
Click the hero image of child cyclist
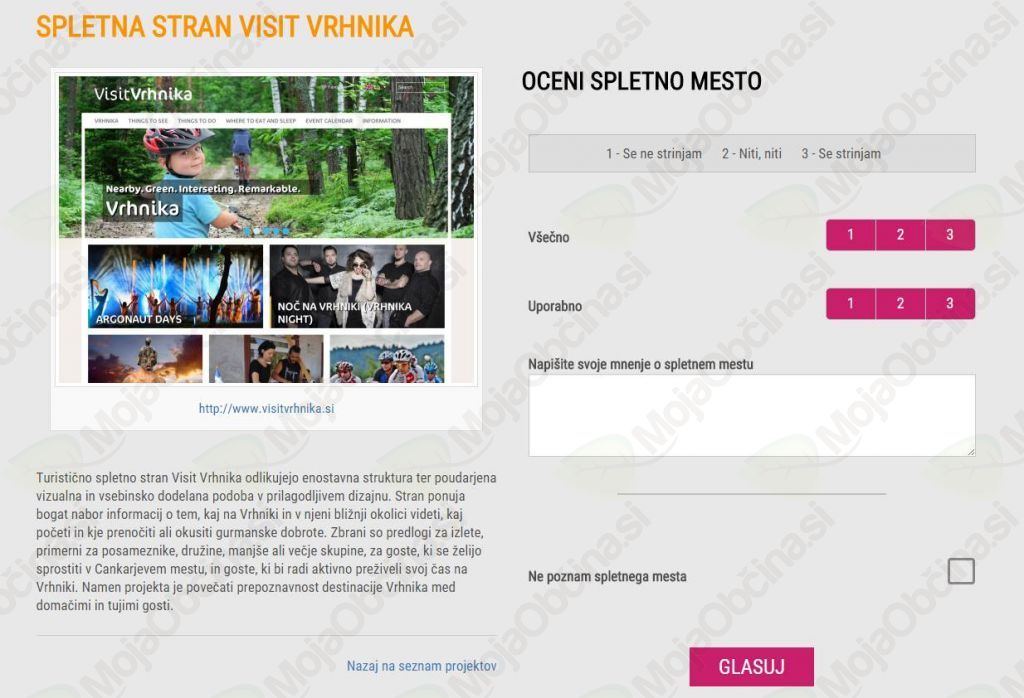[x=266, y=183]
